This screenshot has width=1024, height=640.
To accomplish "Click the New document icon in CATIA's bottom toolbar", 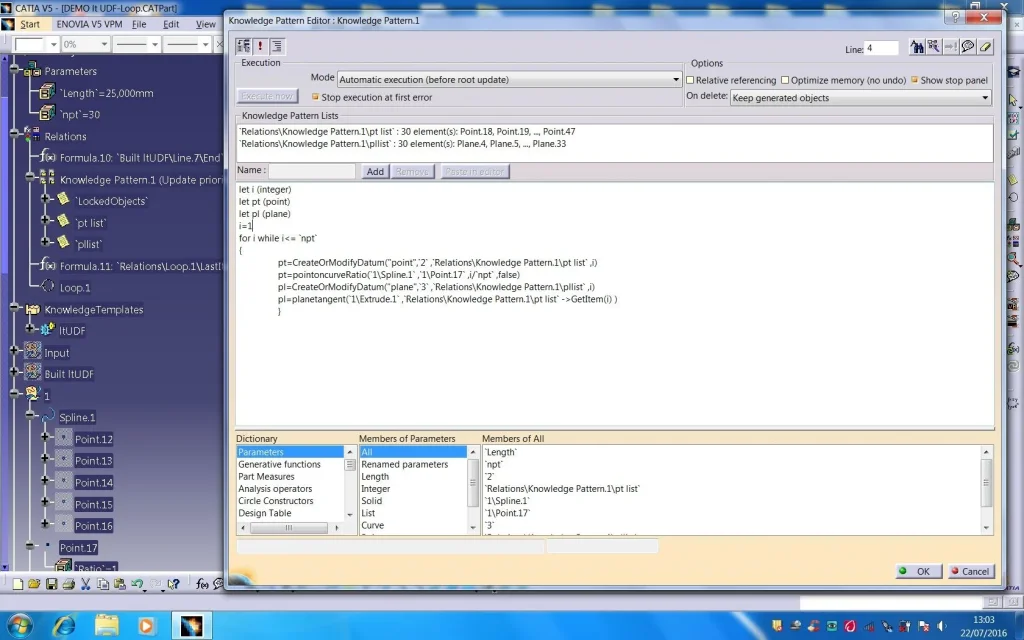I will tap(18, 584).
